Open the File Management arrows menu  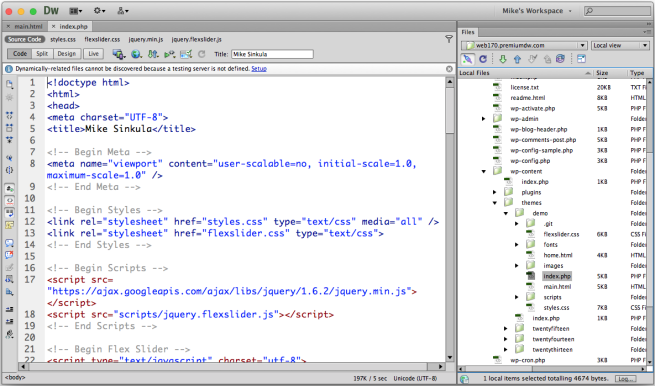click(x=153, y=54)
